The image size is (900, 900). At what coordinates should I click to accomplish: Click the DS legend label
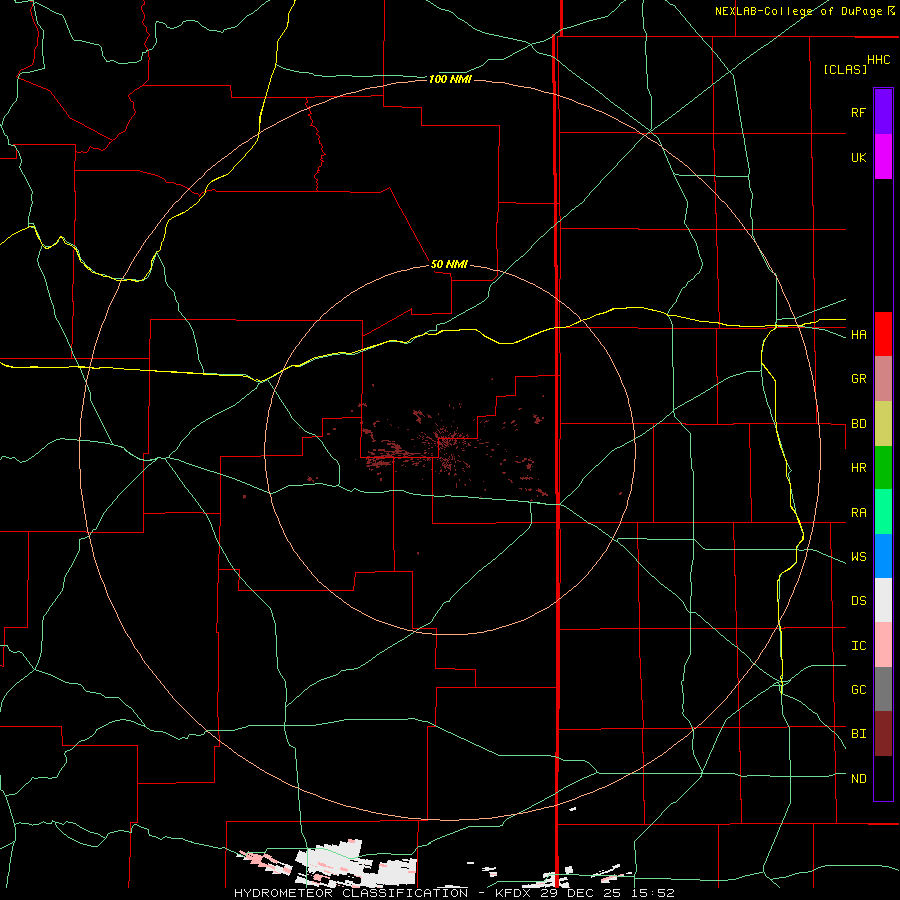[x=858, y=601]
